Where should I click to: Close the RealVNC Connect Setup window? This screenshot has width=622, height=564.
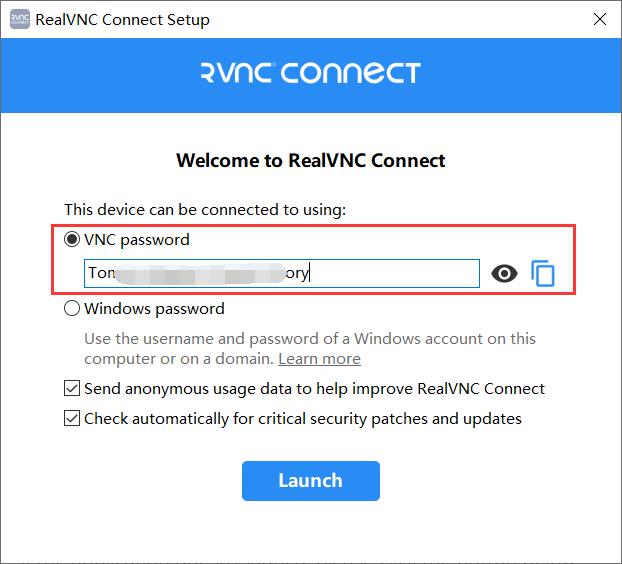pyautogui.click(x=599, y=19)
